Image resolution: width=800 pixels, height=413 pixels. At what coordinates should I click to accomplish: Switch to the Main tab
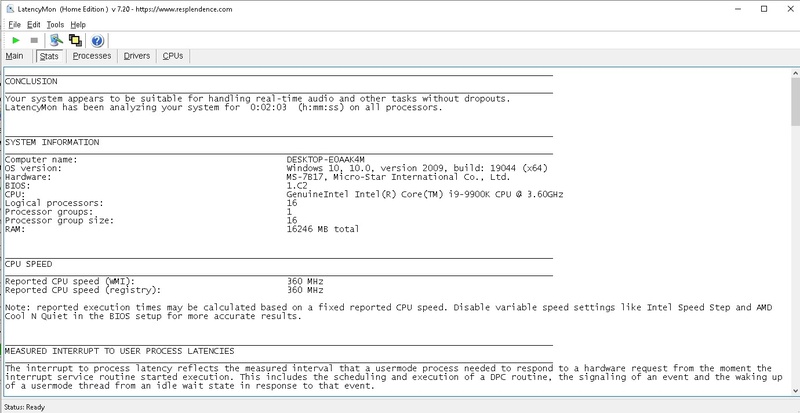pos(14,56)
